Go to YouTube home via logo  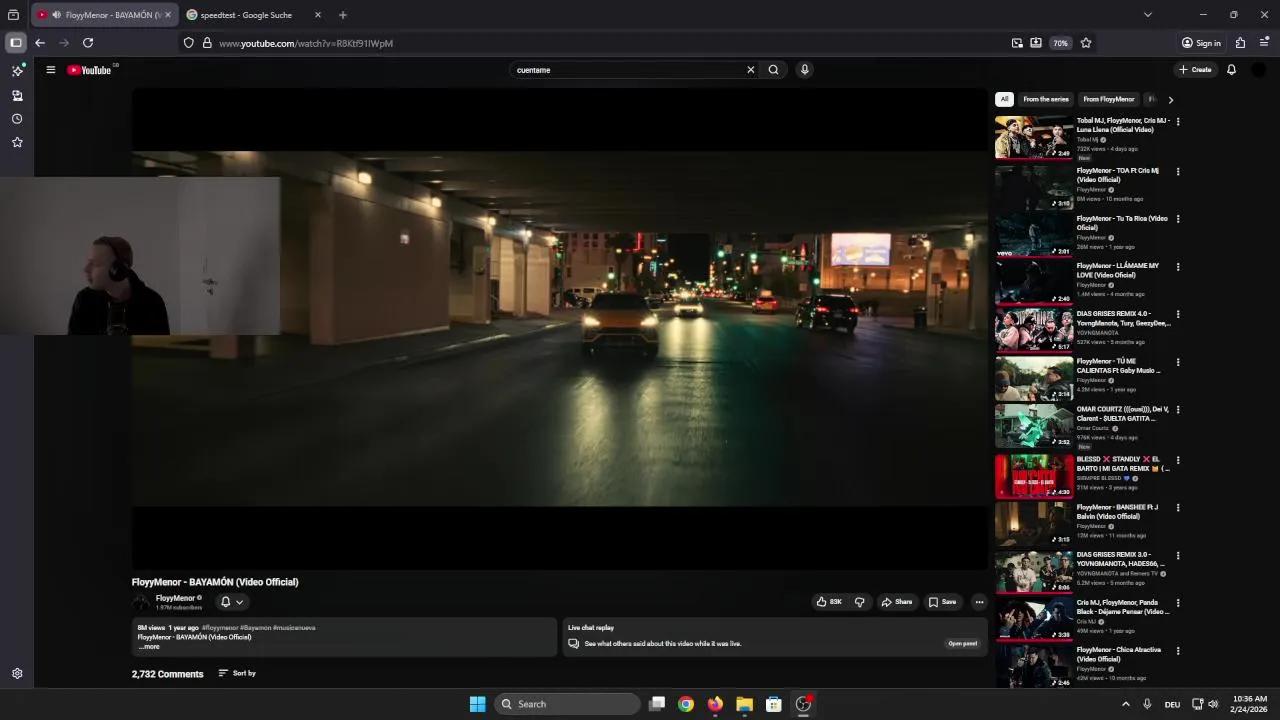[x=90, y=70]
